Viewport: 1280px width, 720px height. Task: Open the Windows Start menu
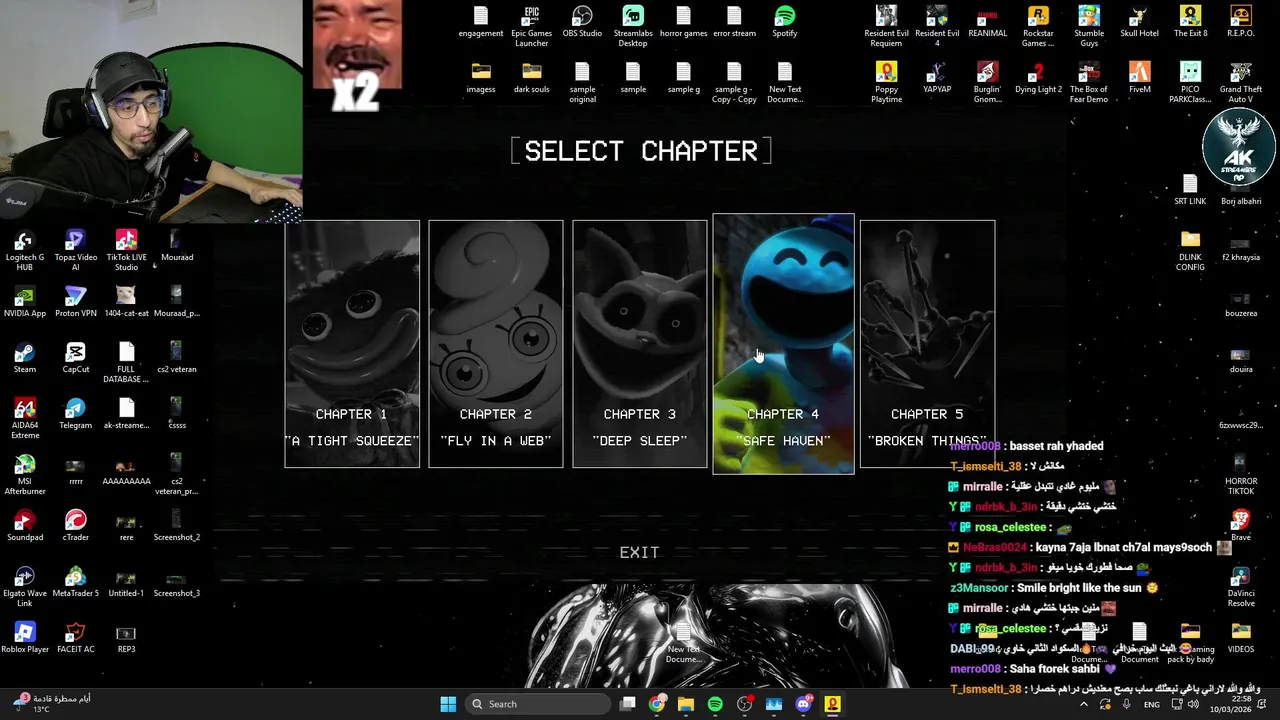pos(448,704)
